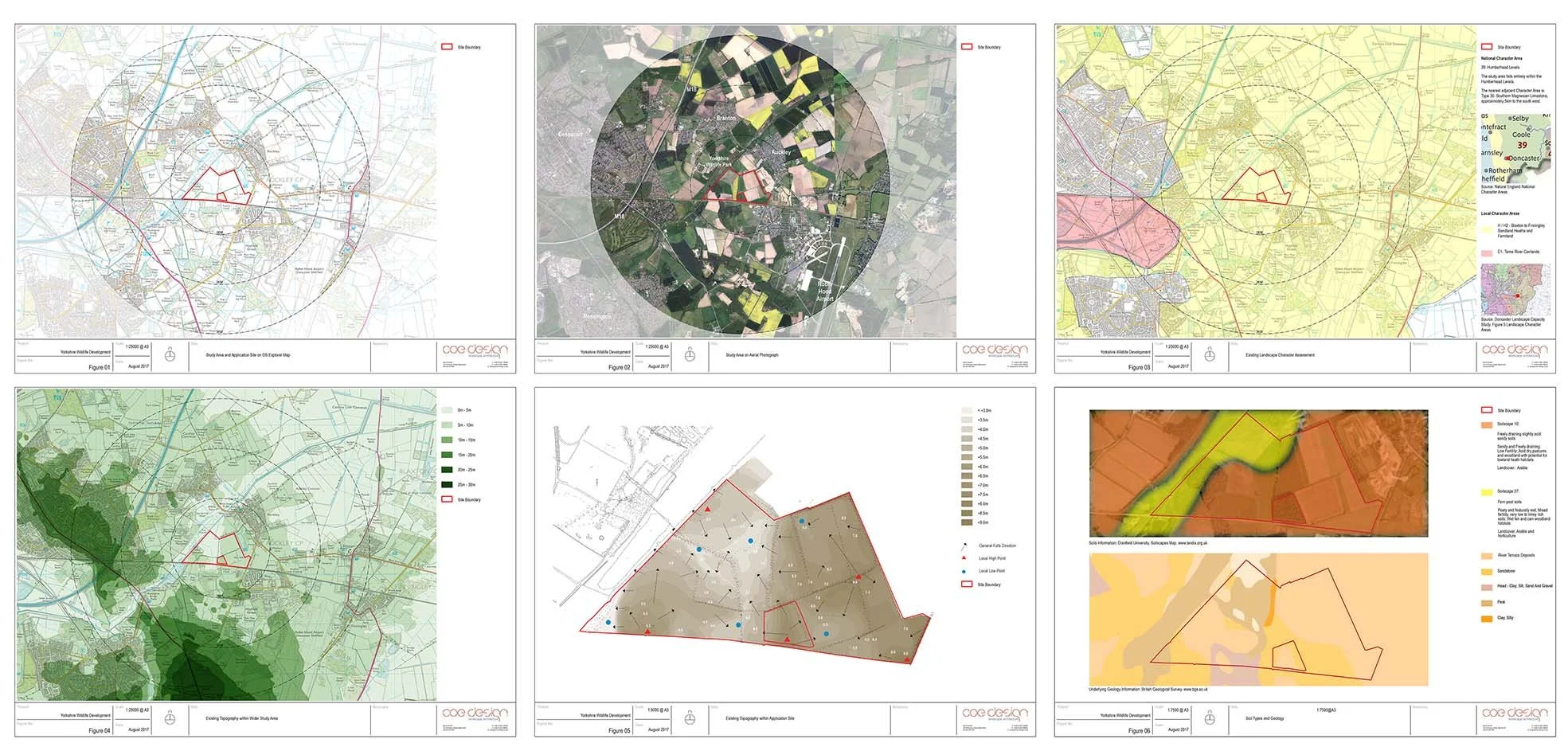Select the Local Low Point dot symbol
This screenshot has width=1568, height=747.
click(x=962, y=571)
